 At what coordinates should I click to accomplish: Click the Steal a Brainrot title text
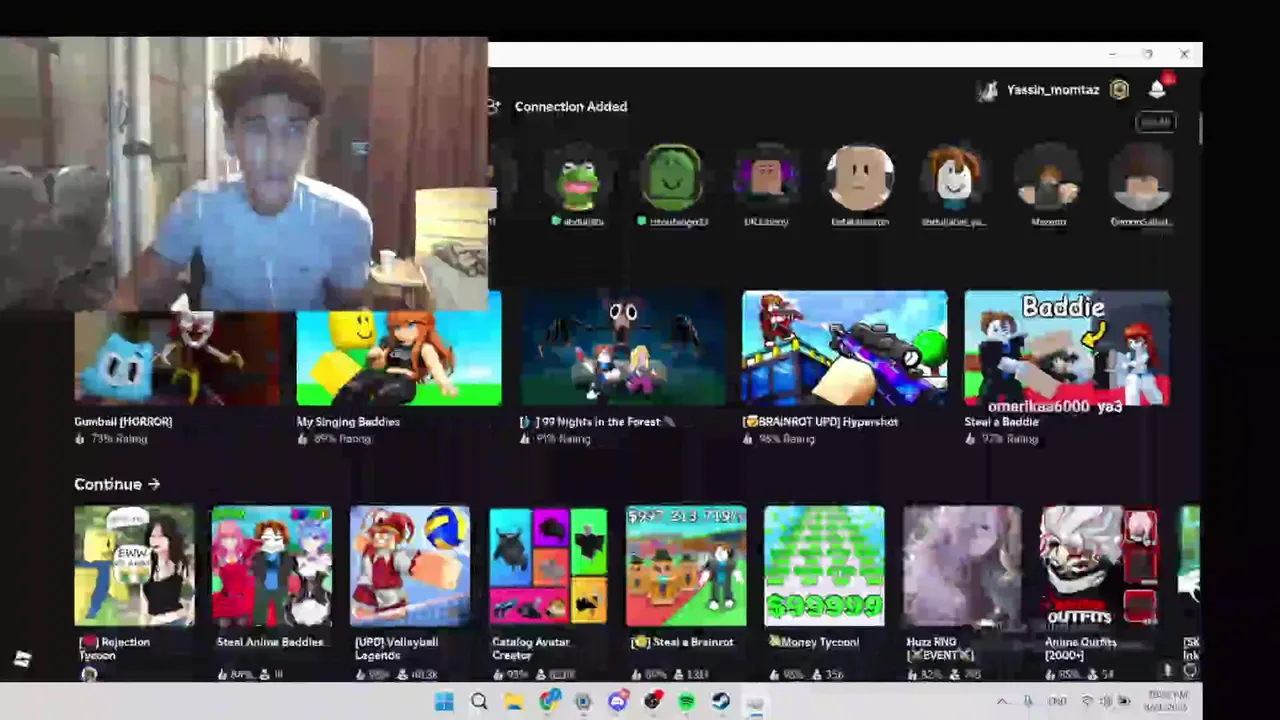686,642
